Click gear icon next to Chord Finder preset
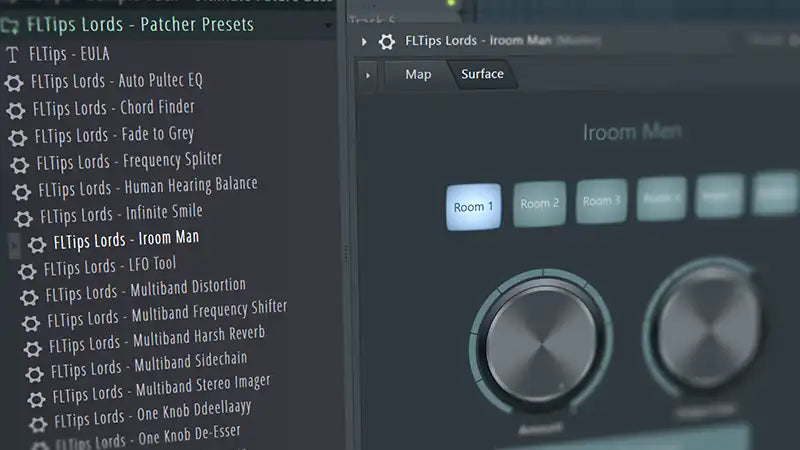 (x=16, y=110)
